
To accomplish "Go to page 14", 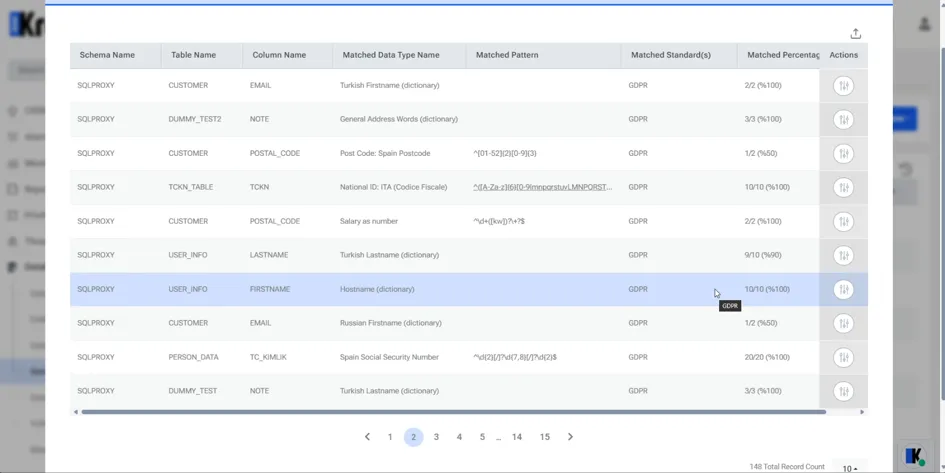I will (x=517, y=437).
